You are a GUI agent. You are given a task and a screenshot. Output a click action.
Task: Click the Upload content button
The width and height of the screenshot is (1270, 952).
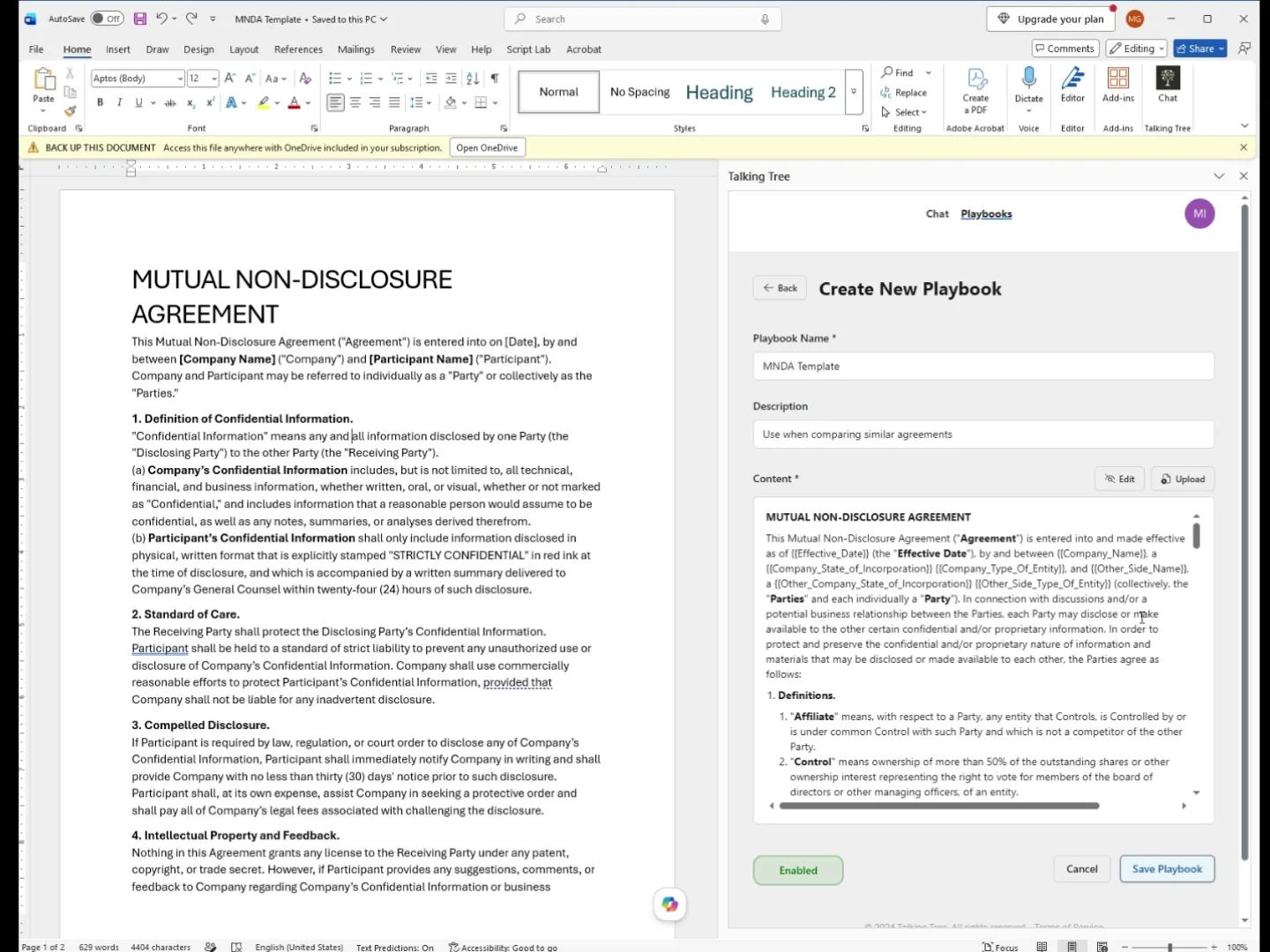click(1183, 479)
